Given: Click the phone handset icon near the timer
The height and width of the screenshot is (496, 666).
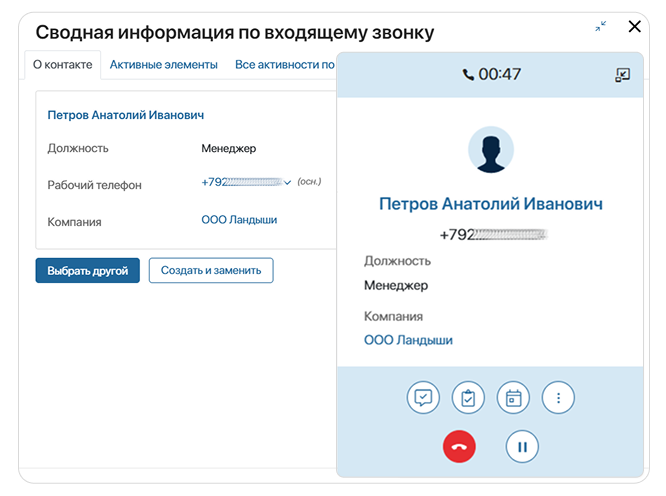Looking at the screenshot, I should [x=468, y=75].
